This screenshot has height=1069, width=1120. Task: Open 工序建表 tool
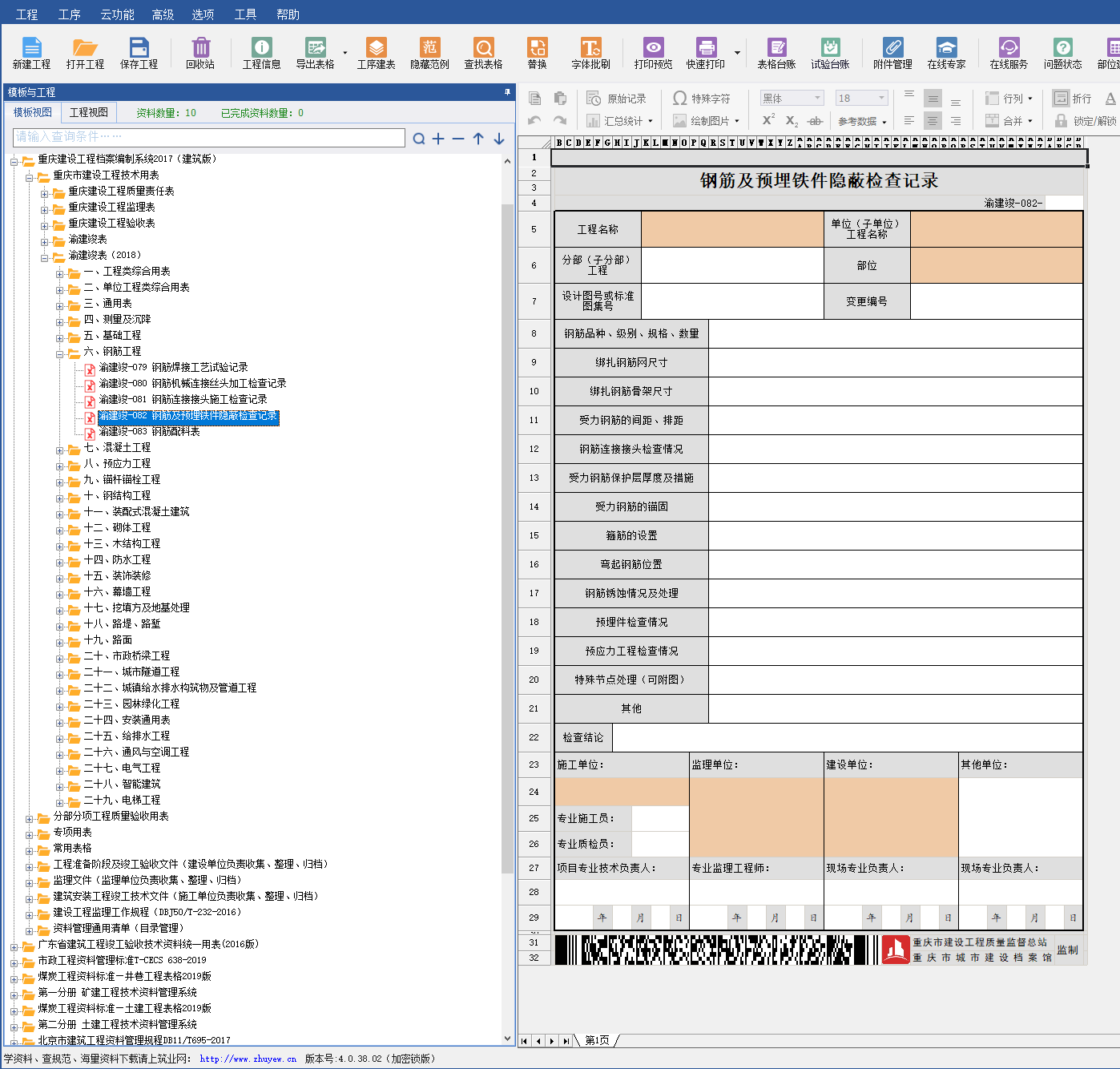coord(376,53)
